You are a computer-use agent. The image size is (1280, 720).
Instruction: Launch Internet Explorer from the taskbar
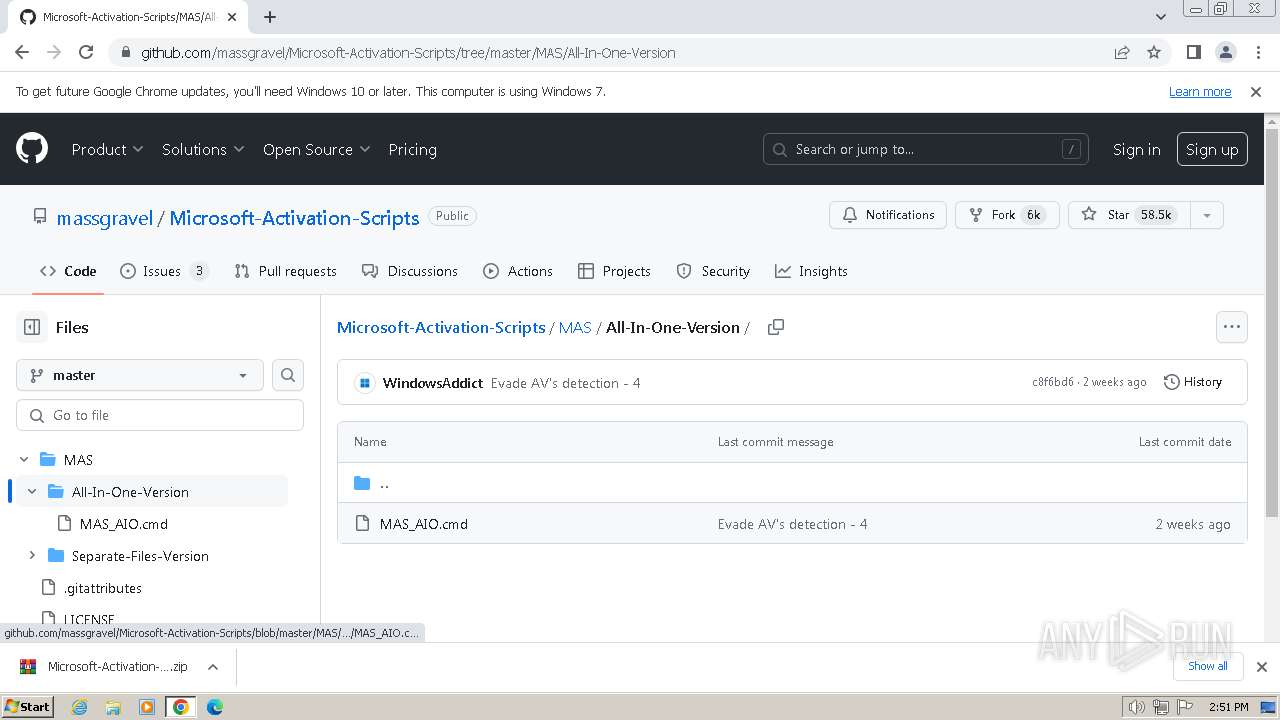tap(79, 707)
